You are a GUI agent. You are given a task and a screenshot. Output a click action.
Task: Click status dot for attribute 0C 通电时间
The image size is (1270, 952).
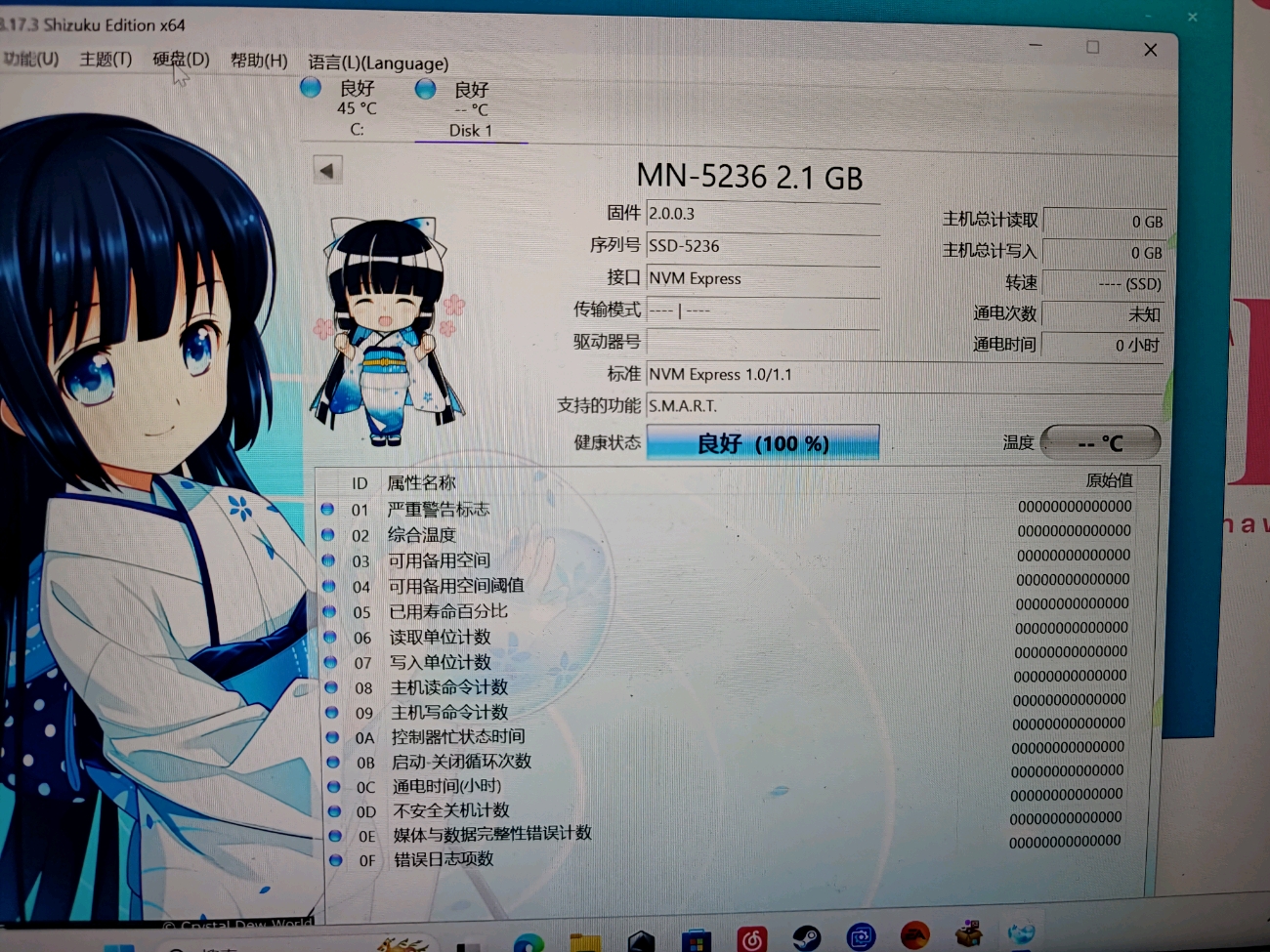334,786
